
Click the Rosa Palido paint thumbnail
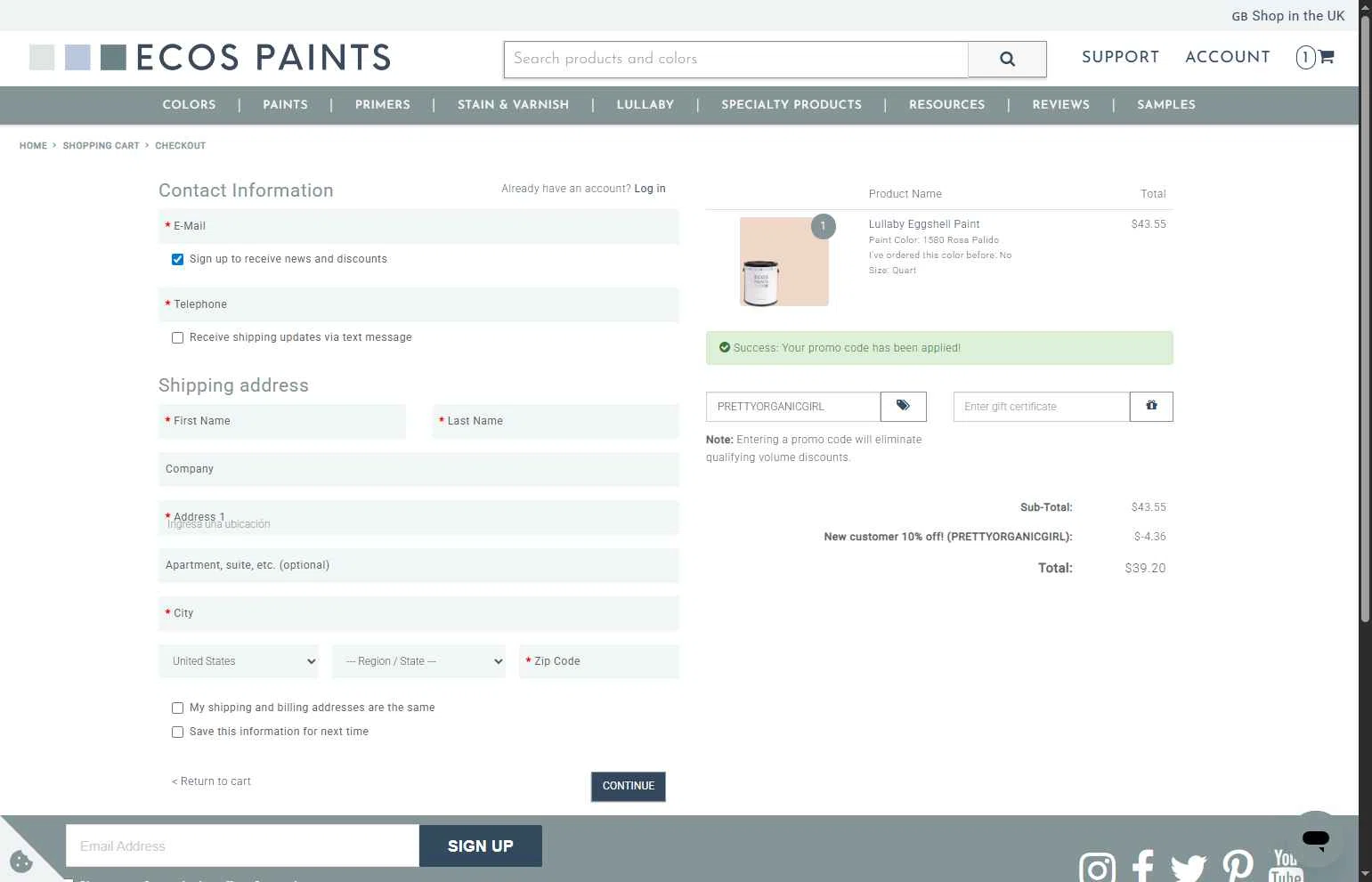[784, 262]
